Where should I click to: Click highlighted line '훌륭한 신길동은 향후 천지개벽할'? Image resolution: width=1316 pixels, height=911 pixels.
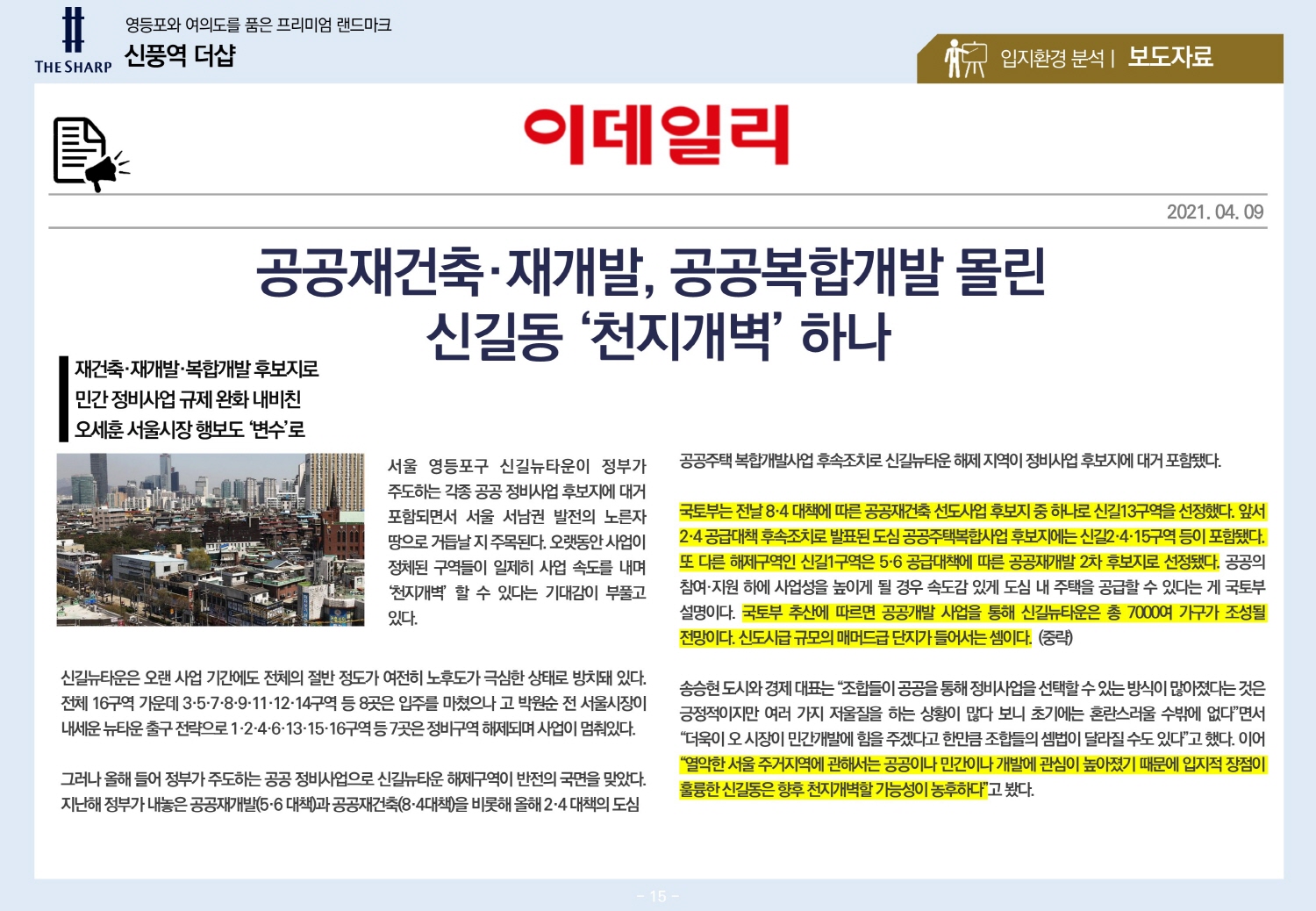[x=833, y=790]
